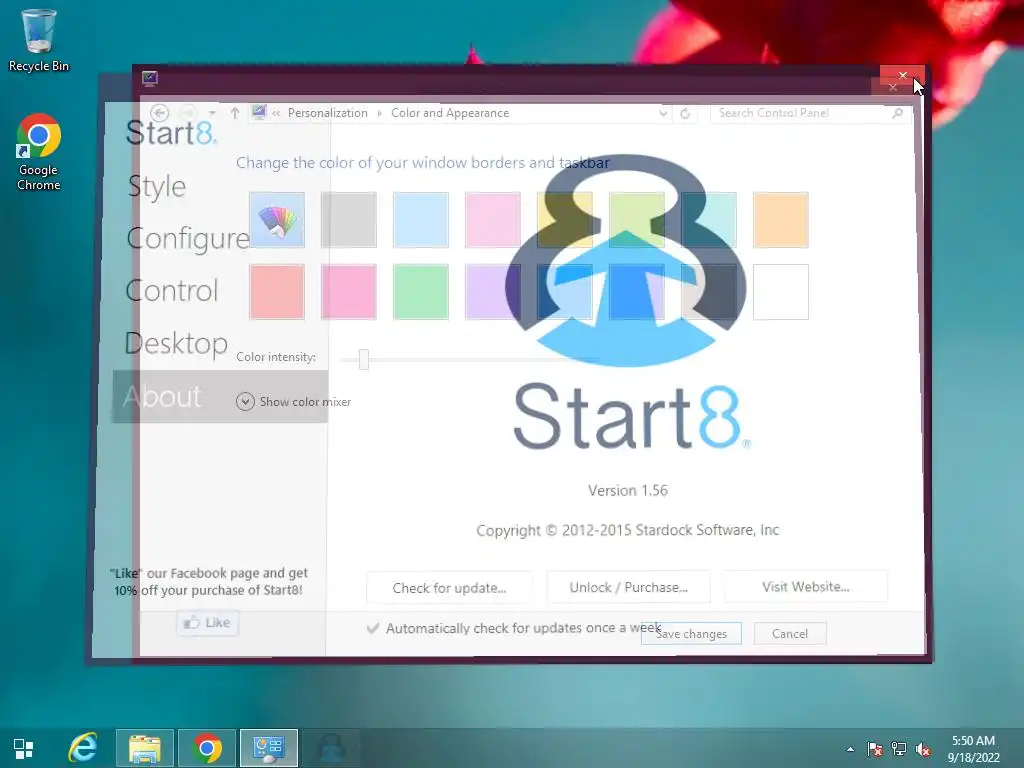Screen dimensions: 1024x768
Task: Open network status tray icon
Action: point(899,749)
